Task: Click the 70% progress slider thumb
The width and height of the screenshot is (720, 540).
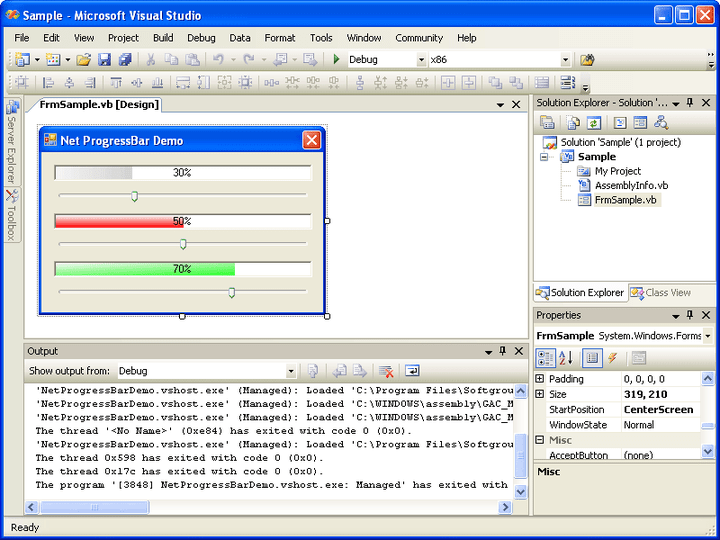Action: (231, 292)
